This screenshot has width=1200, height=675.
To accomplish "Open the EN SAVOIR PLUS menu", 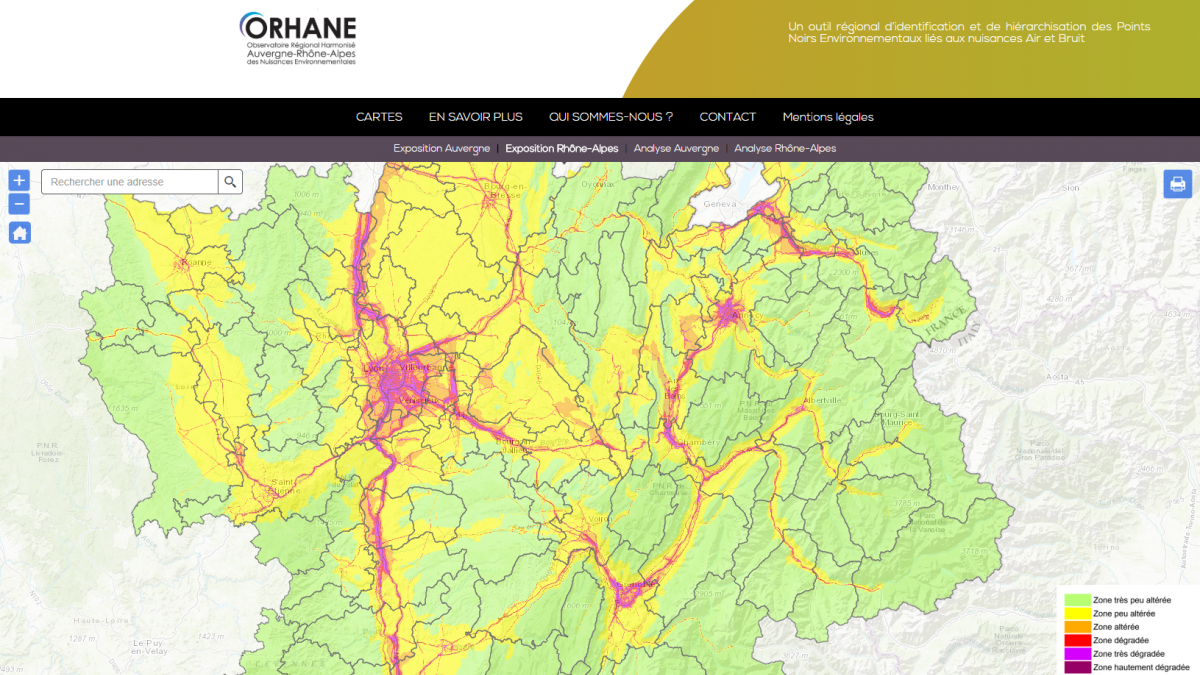I will (476, 117).
